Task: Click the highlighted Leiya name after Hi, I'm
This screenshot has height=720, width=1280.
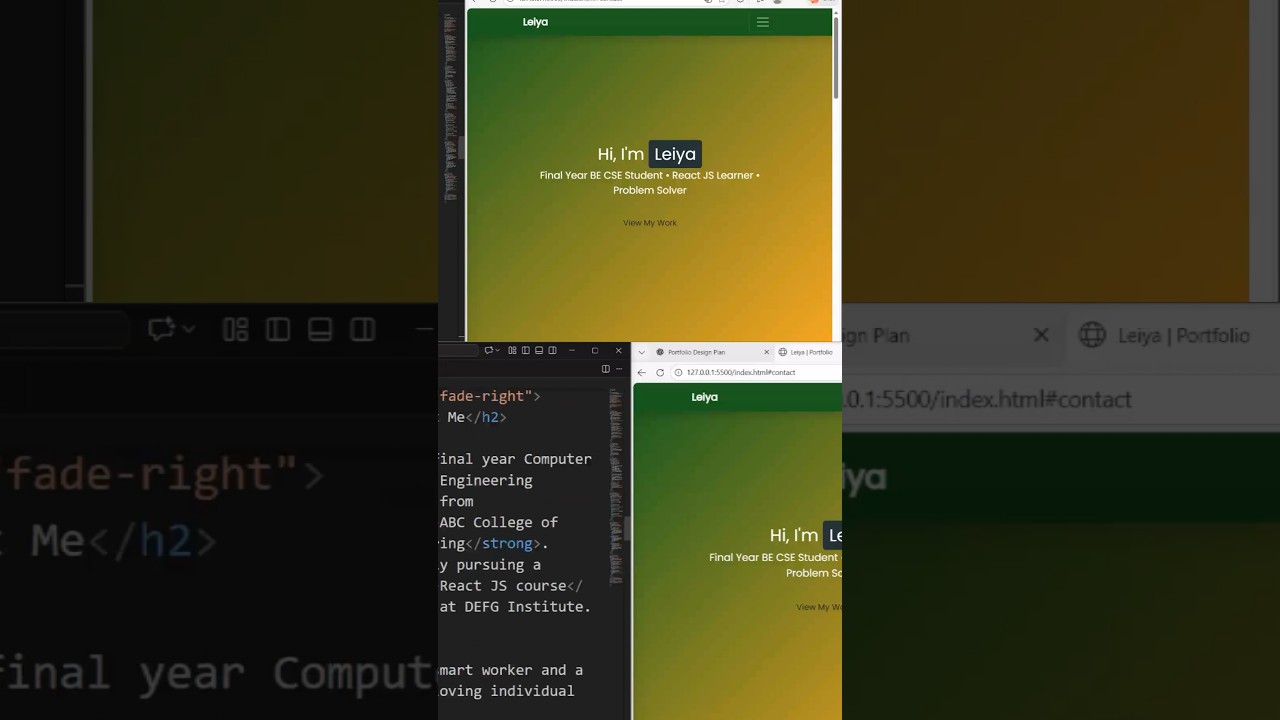Action: click(x=675, y=154)
